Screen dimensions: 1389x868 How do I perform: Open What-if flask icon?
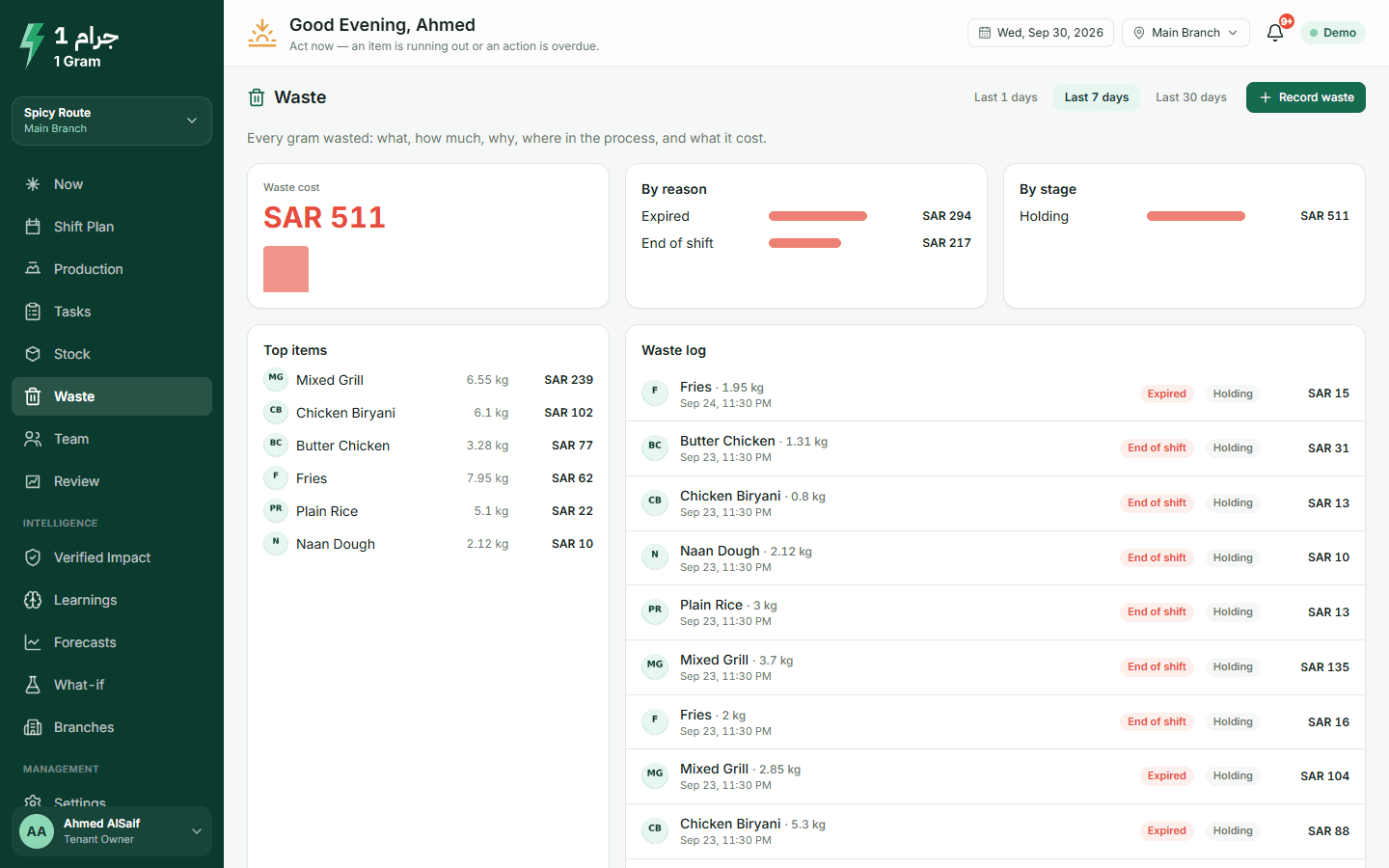point(33,685)
